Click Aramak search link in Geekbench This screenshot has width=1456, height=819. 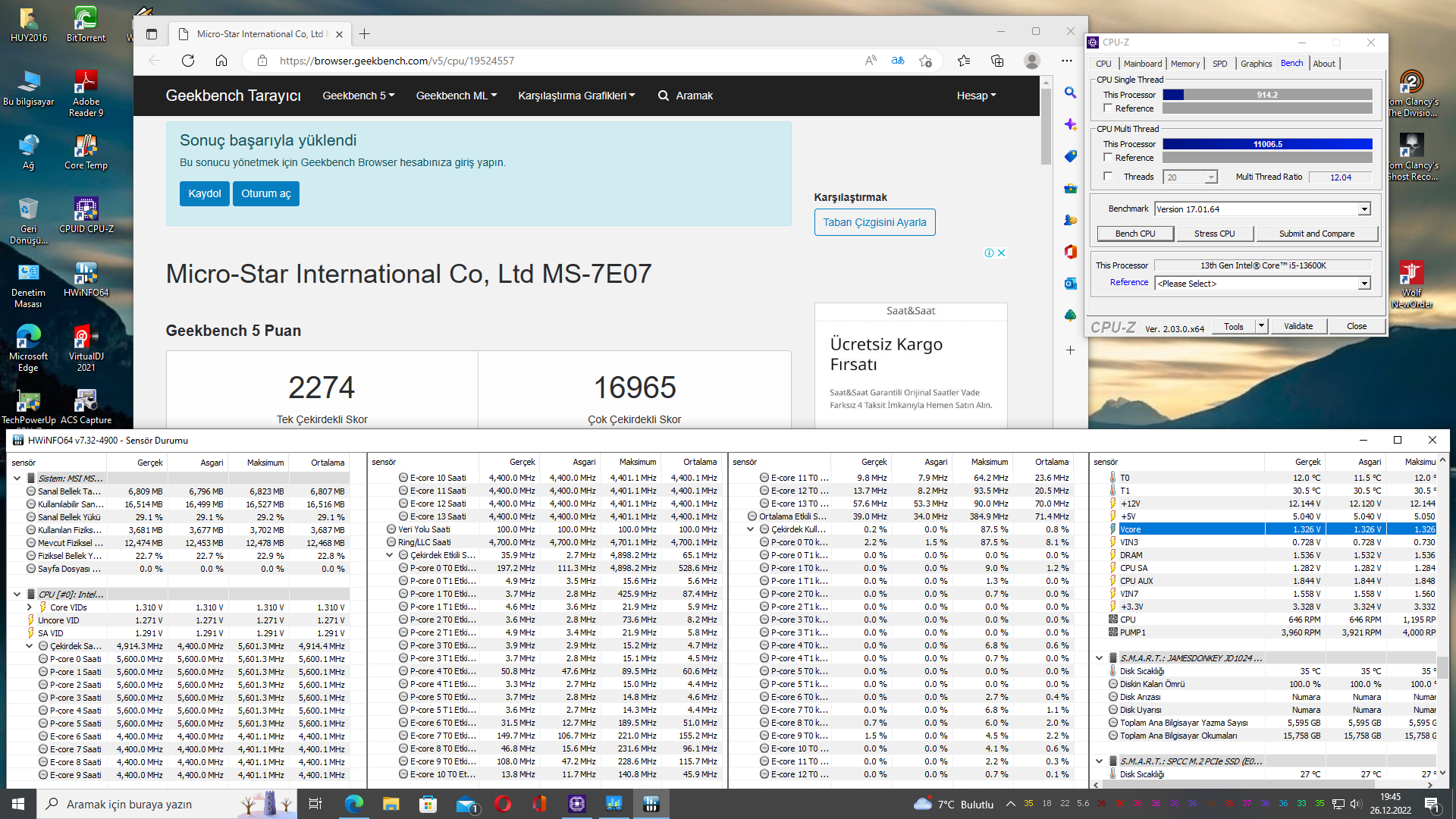(686, 96)
